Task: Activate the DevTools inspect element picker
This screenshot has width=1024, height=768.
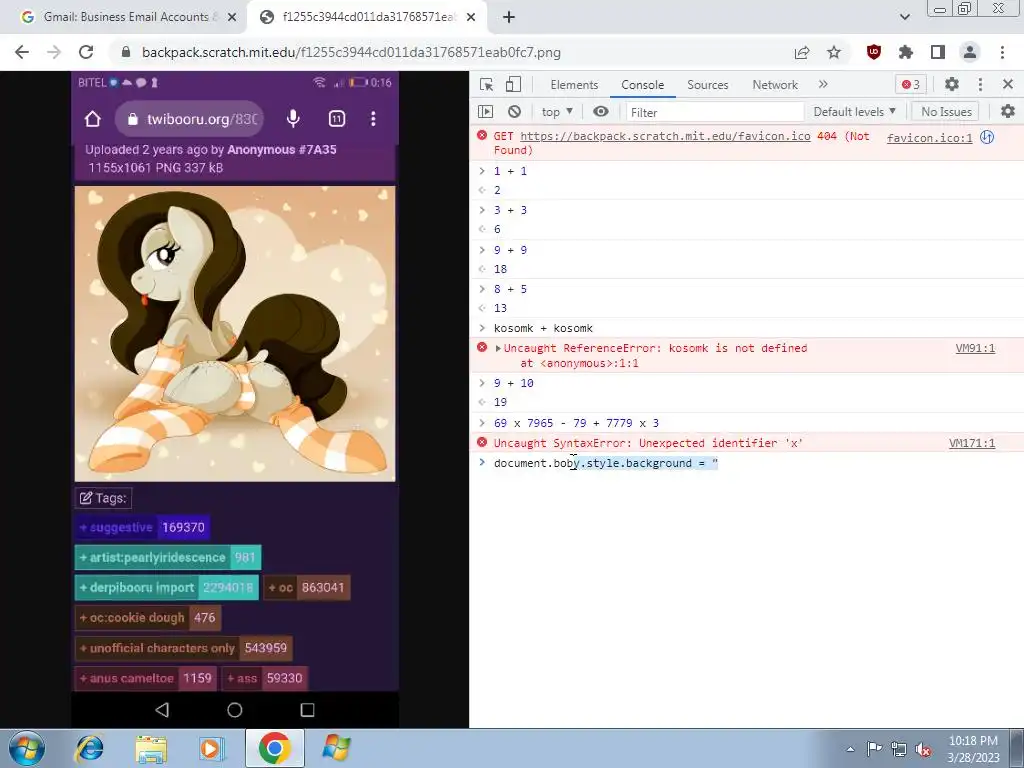Action: click(x=486, y=84)
